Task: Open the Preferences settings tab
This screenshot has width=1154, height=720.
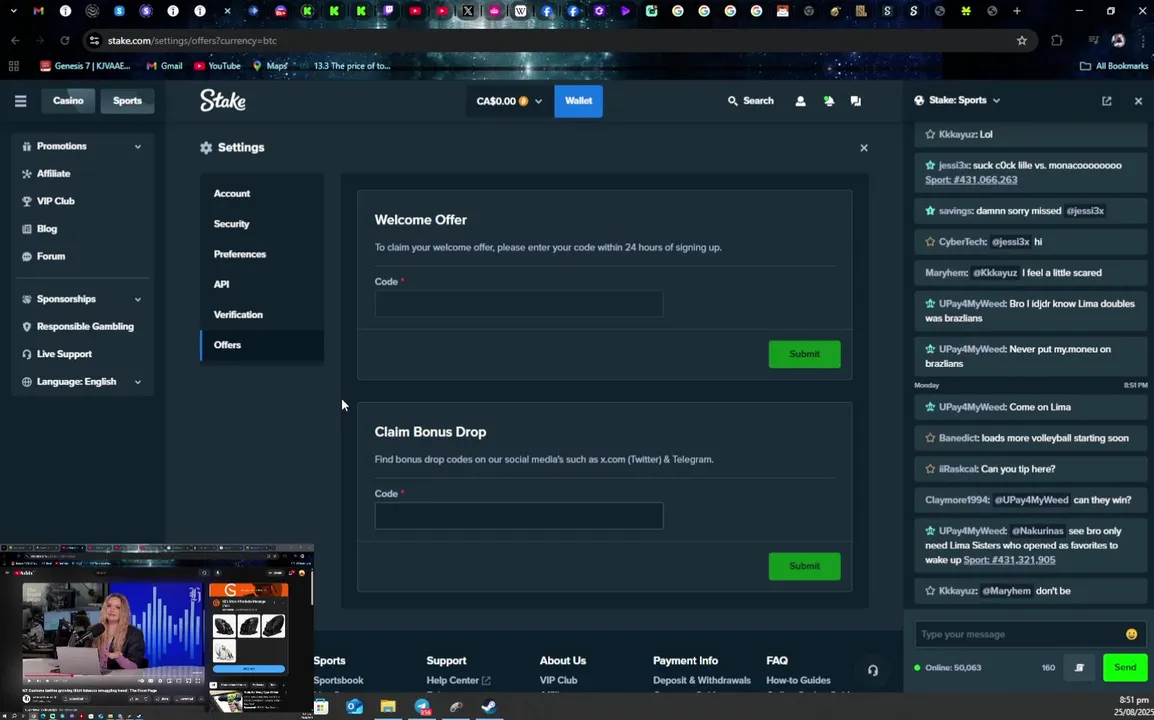Action: coord(262,254)
